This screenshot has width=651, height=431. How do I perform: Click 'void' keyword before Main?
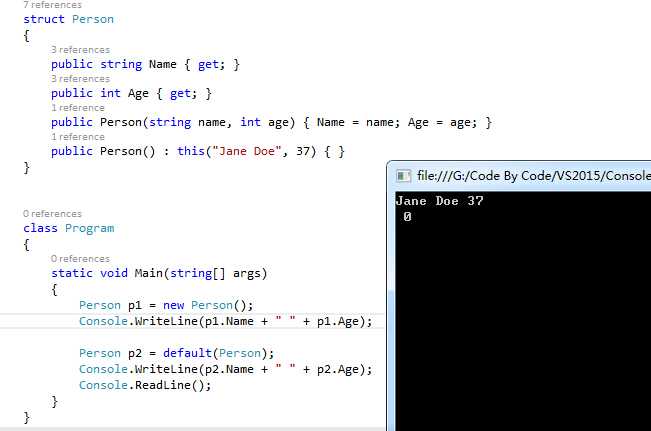click(114, 273)
